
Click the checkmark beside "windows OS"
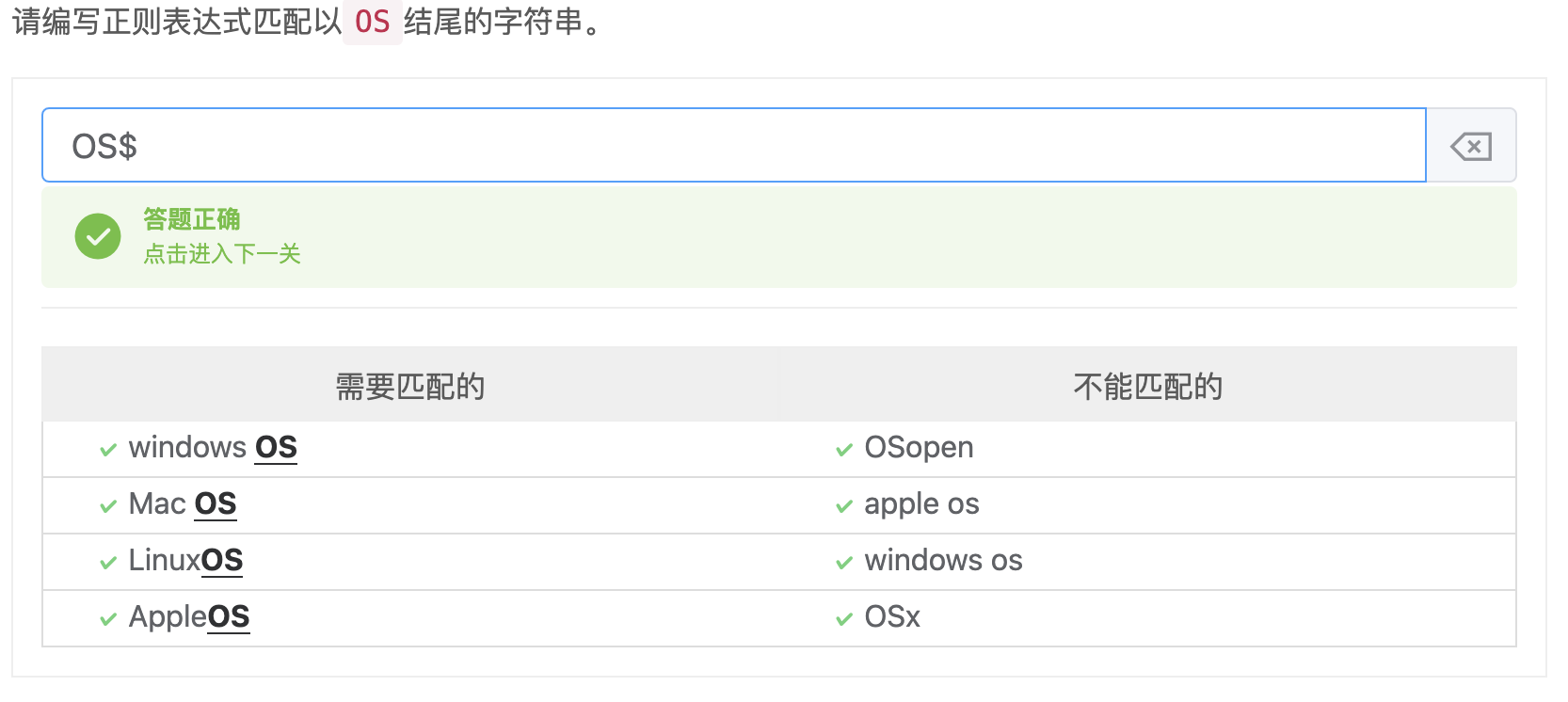click(x=108, y=450)
